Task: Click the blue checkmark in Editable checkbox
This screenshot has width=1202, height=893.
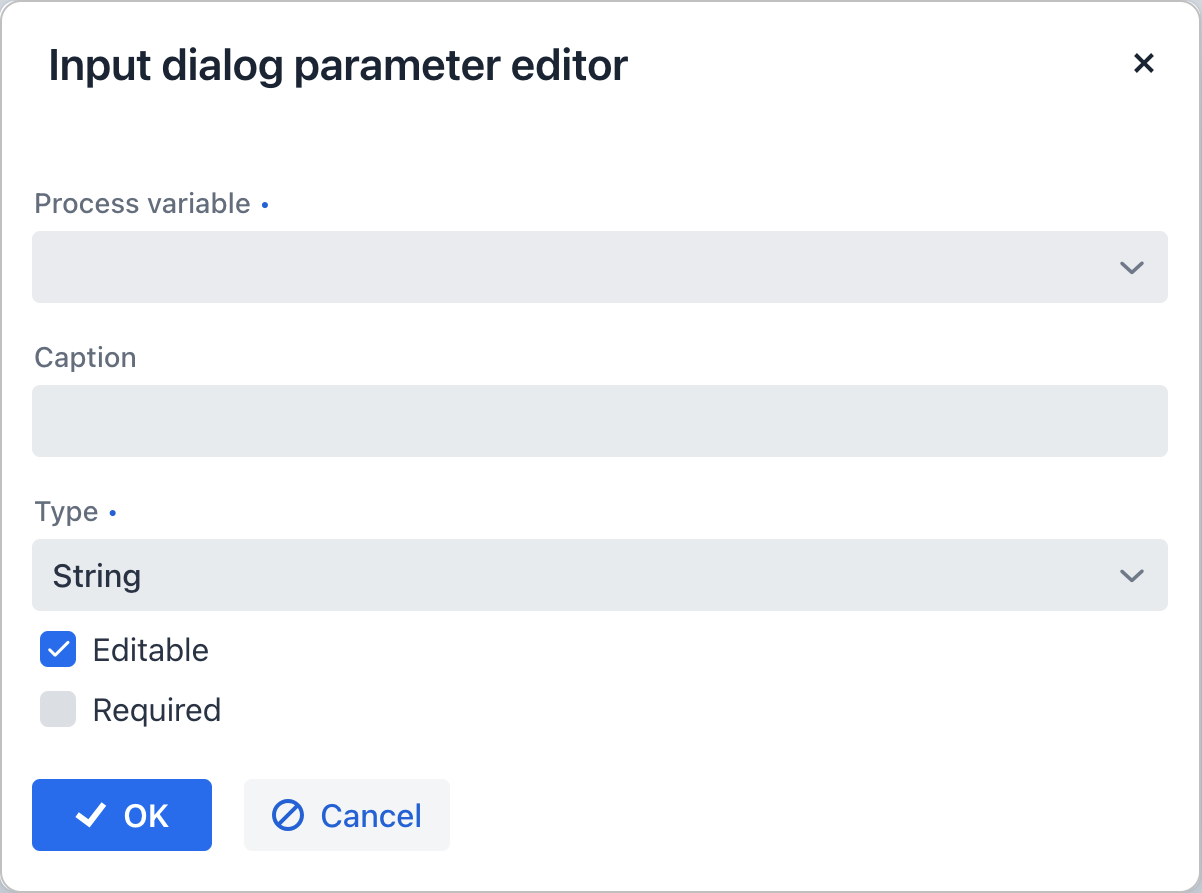Action: [x=57, y=649]
